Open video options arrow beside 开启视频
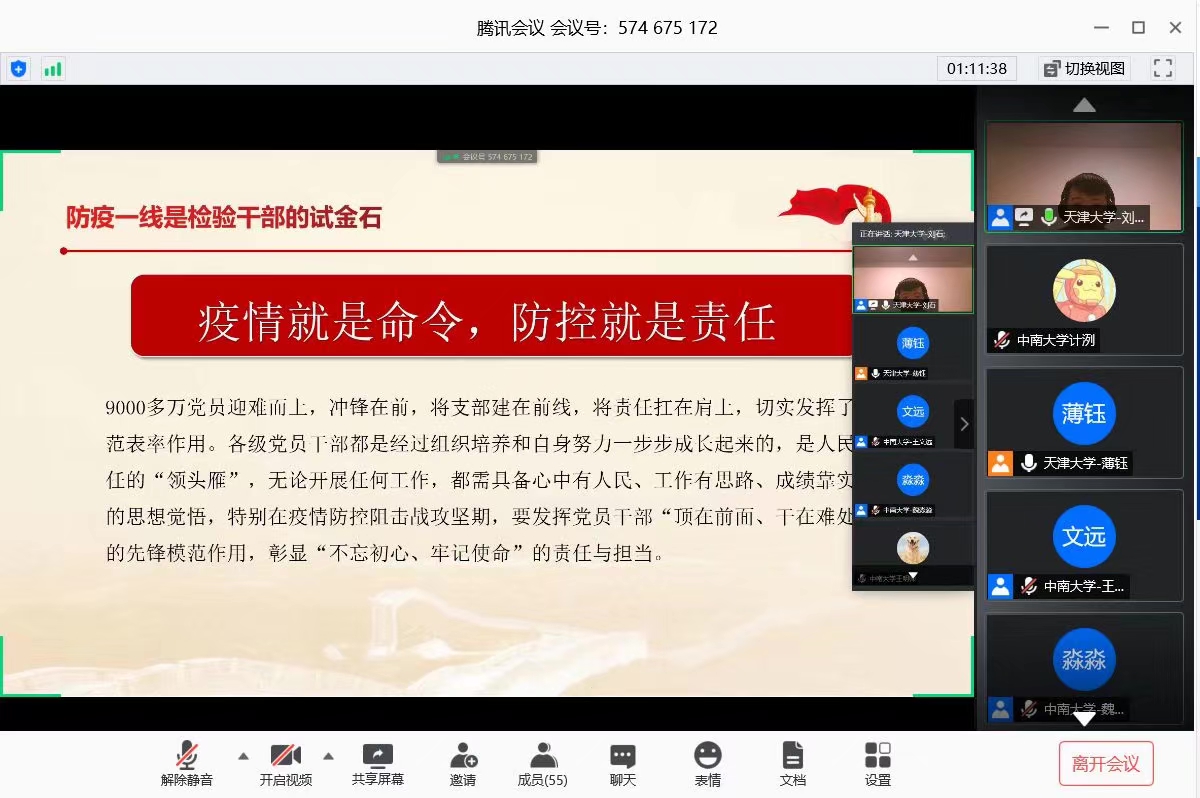 [330, 757]
